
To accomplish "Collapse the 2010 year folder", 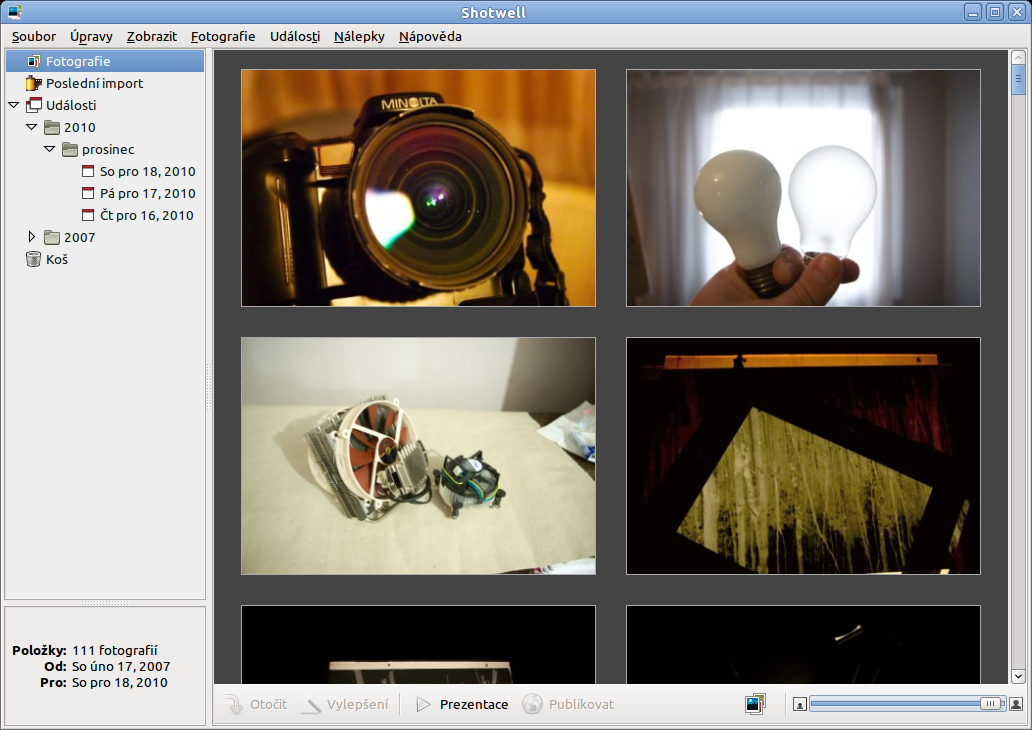I will click(x=32, y=127).
